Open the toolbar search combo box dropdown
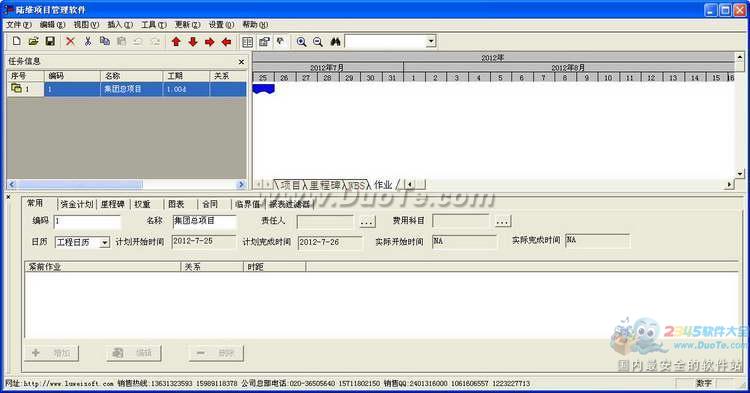The image size is (750, 393). point(431,41)
